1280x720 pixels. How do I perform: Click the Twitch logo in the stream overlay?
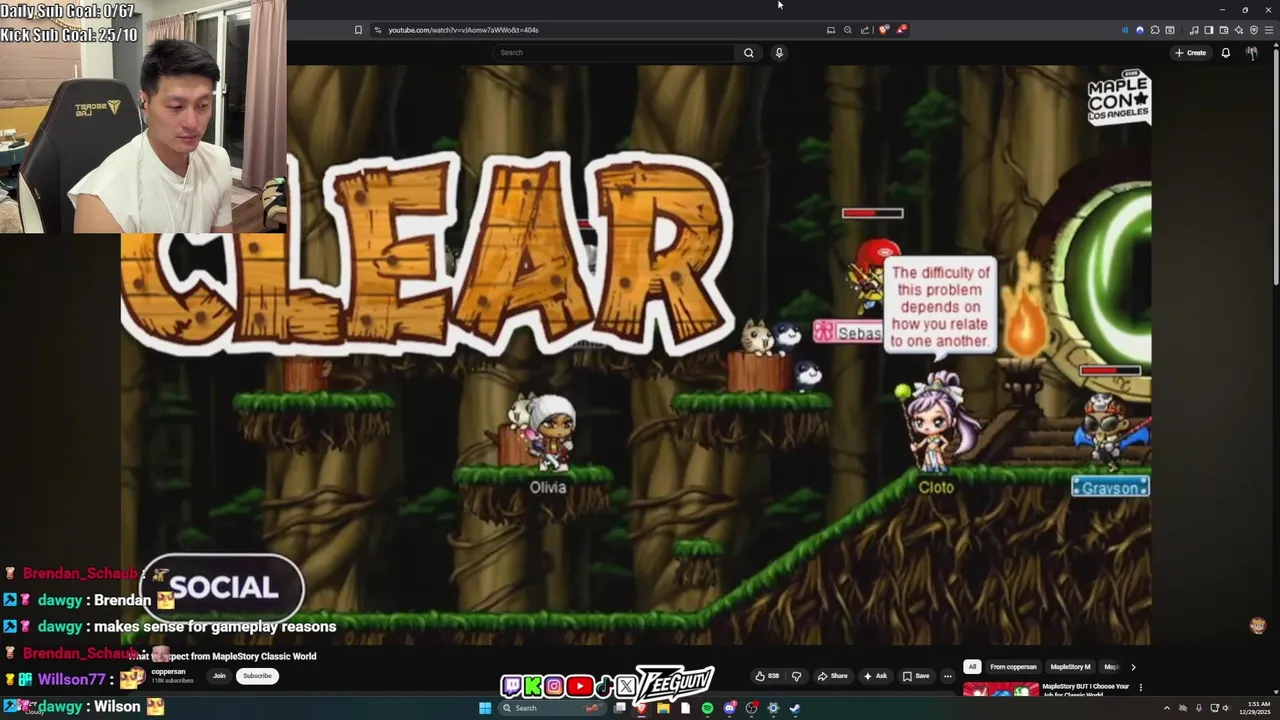point(511,686)
